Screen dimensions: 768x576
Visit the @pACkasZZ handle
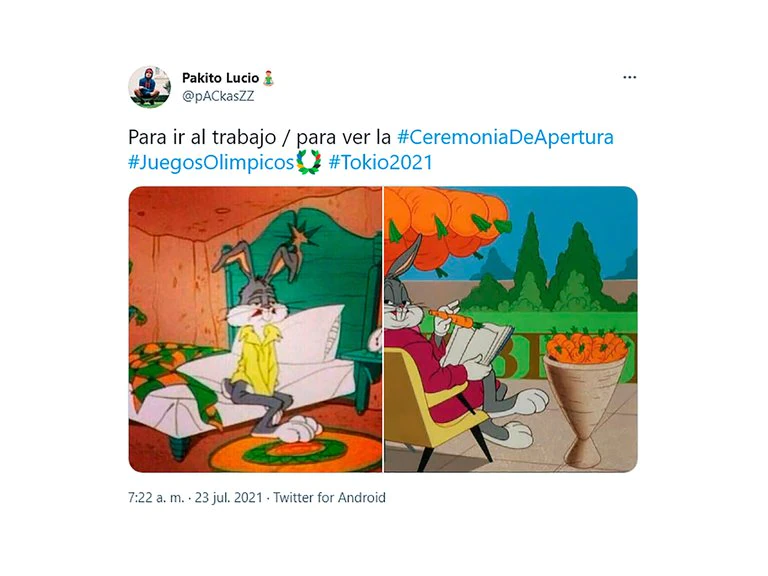tap(218, 96)
